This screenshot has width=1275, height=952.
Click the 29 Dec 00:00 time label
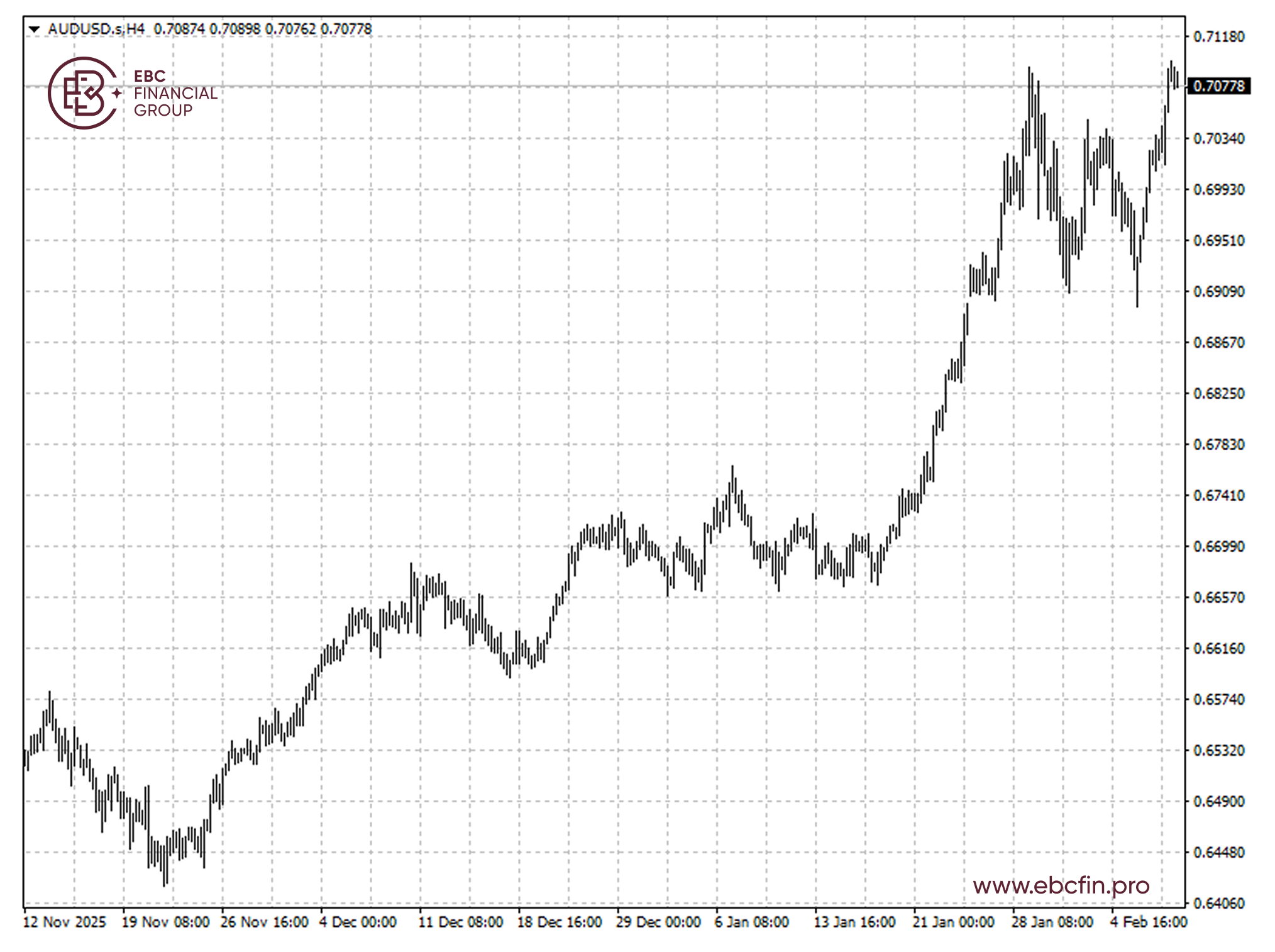[658, 922]
